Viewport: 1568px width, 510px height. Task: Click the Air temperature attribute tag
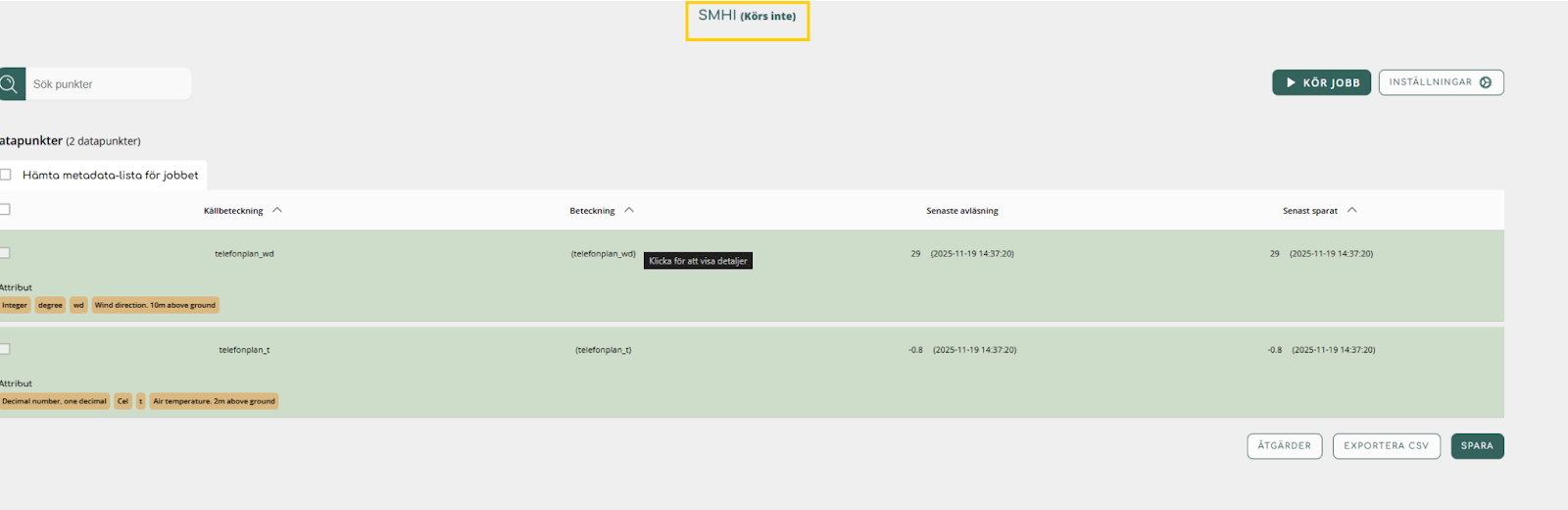pos(214,401)
